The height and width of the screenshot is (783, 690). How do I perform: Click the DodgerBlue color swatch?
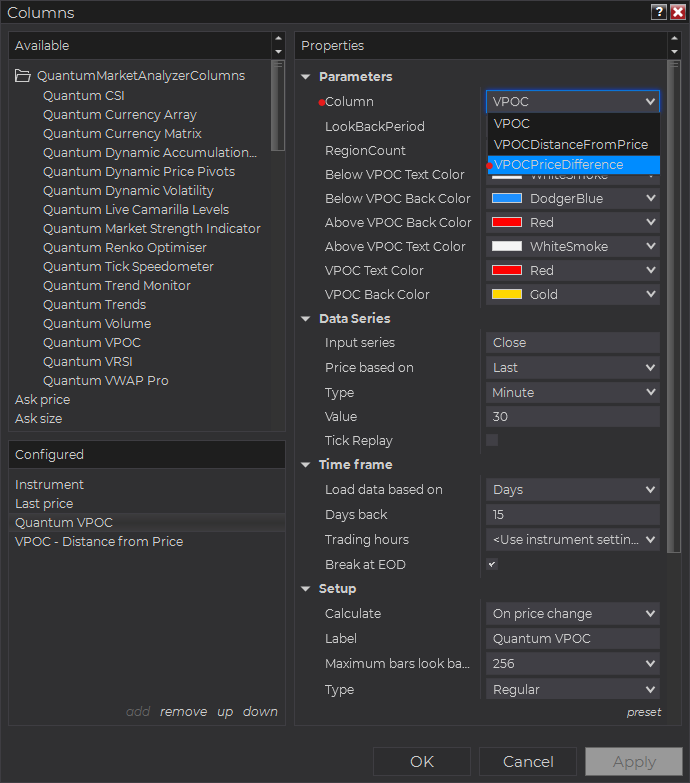pos(507,198)
